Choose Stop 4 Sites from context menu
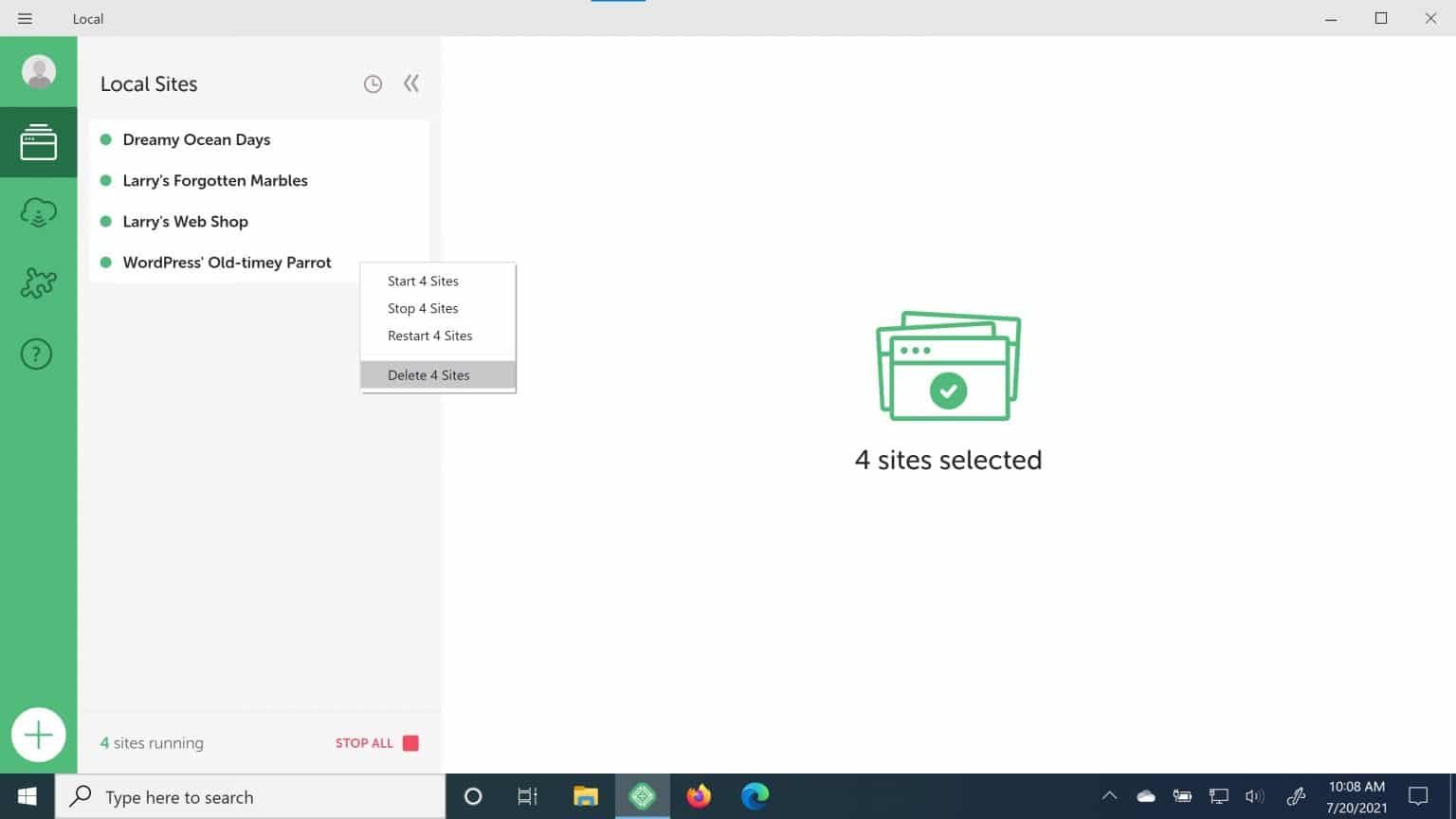The image size is (1456, 819). click(423, 309)
